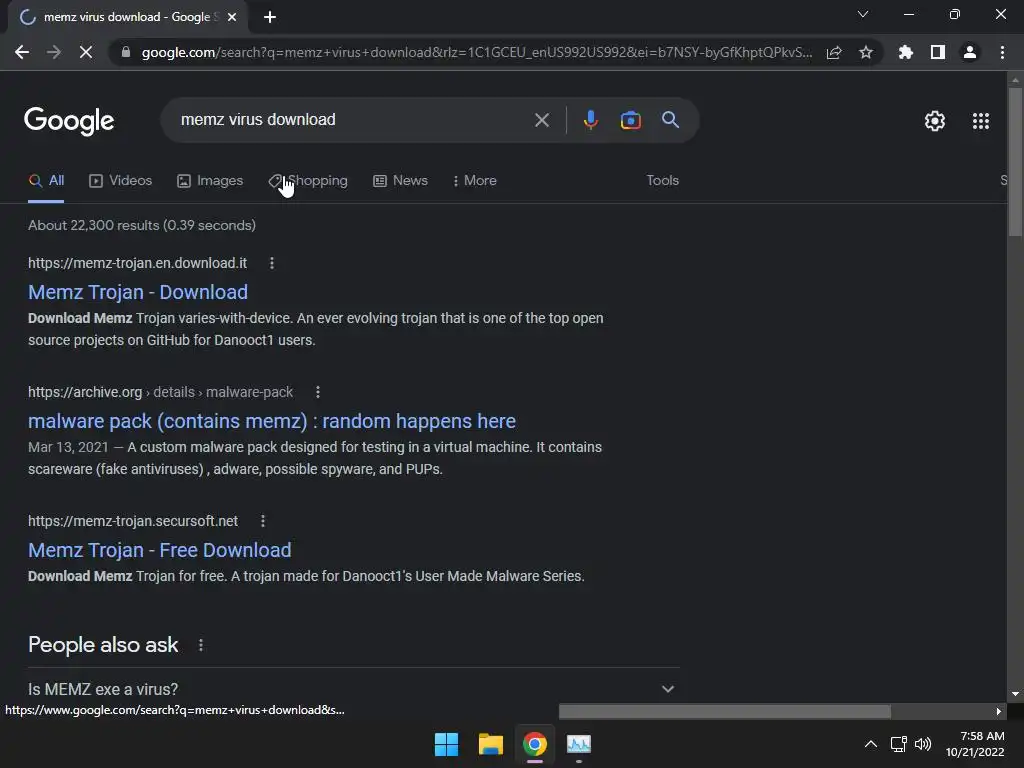The width and height of the screenshot is (1024, 768).
Task: Open Memz Trojan - Free Download result
Action: (x=159, y=550)
